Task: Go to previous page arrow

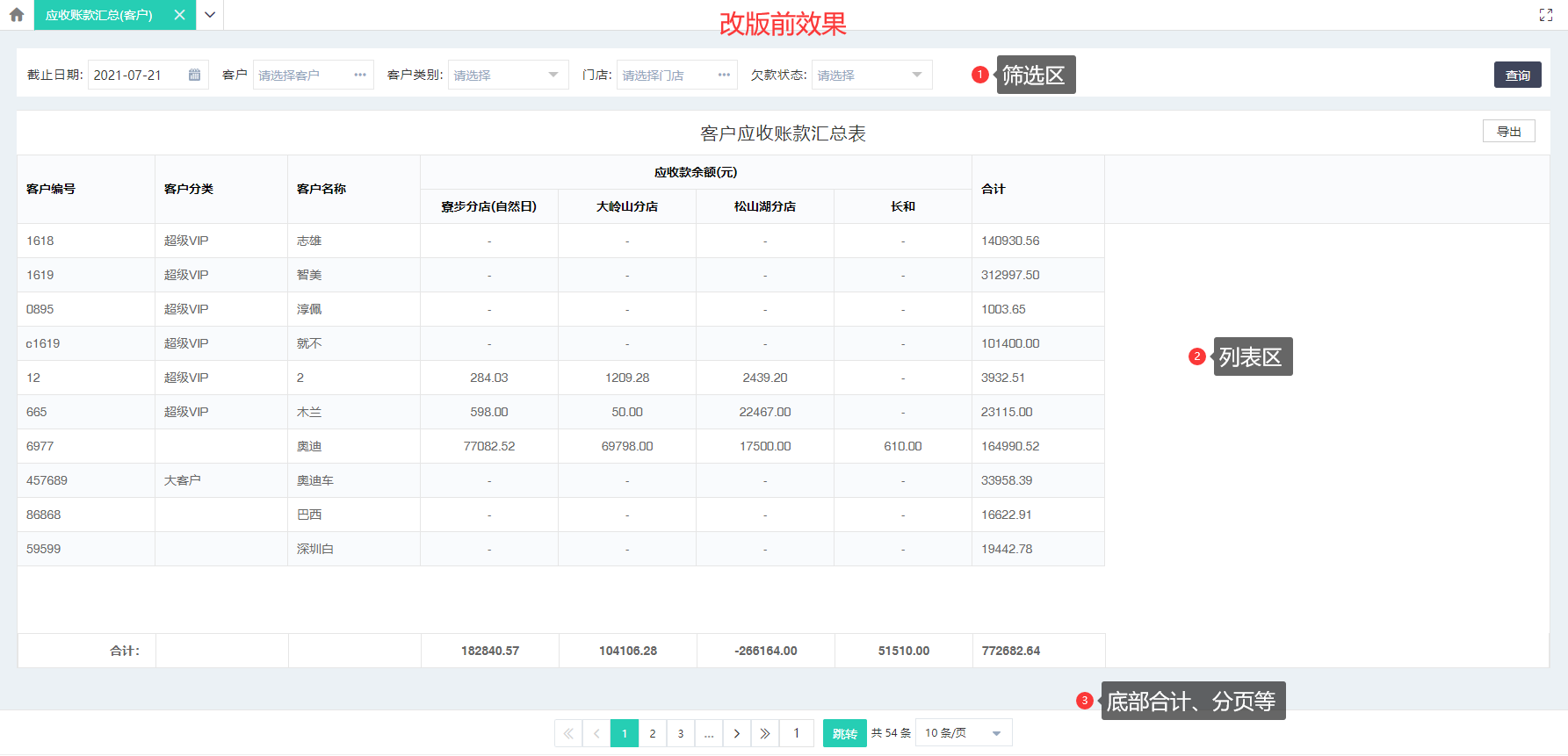Action: 596,733
